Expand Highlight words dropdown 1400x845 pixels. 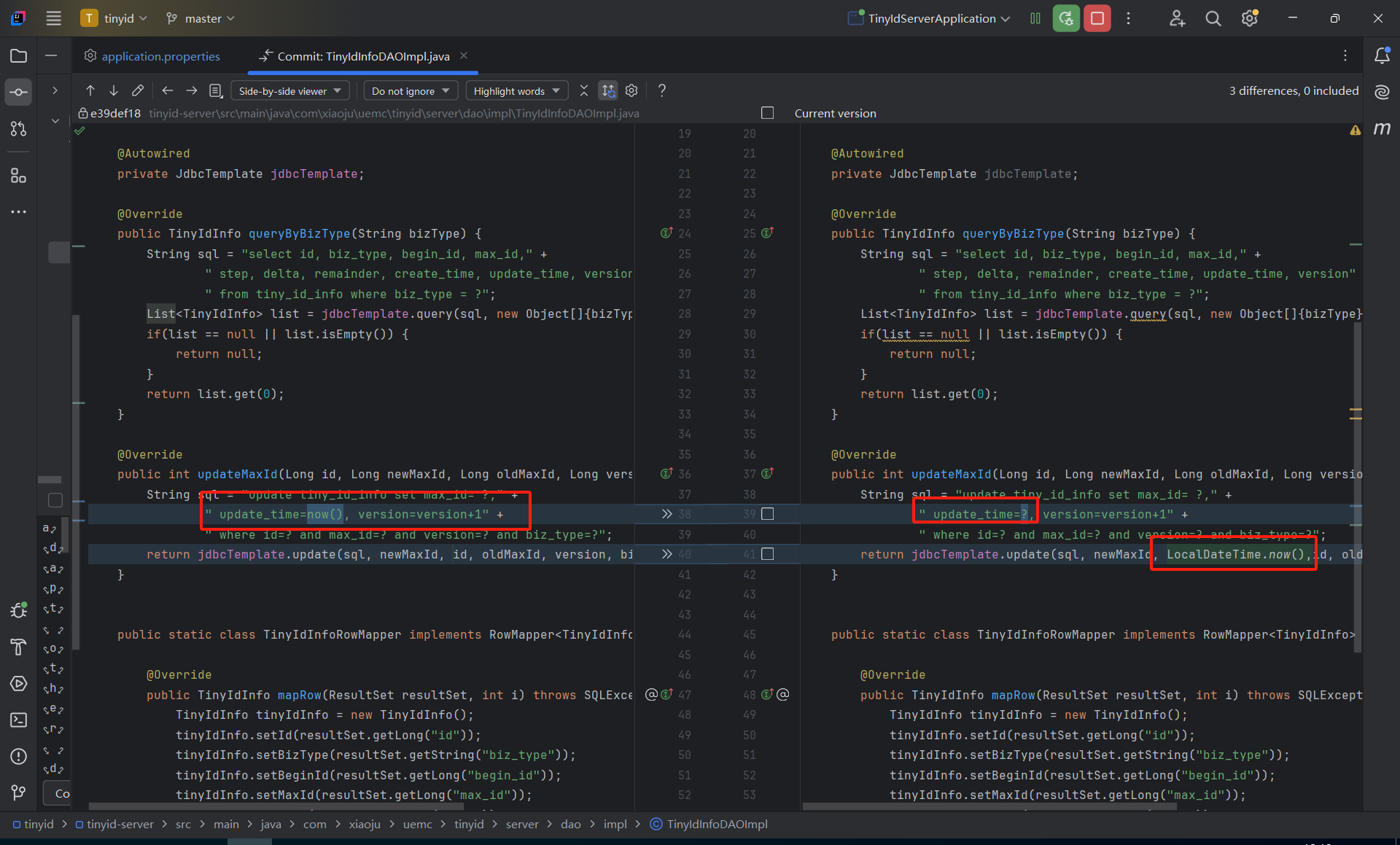516,91
